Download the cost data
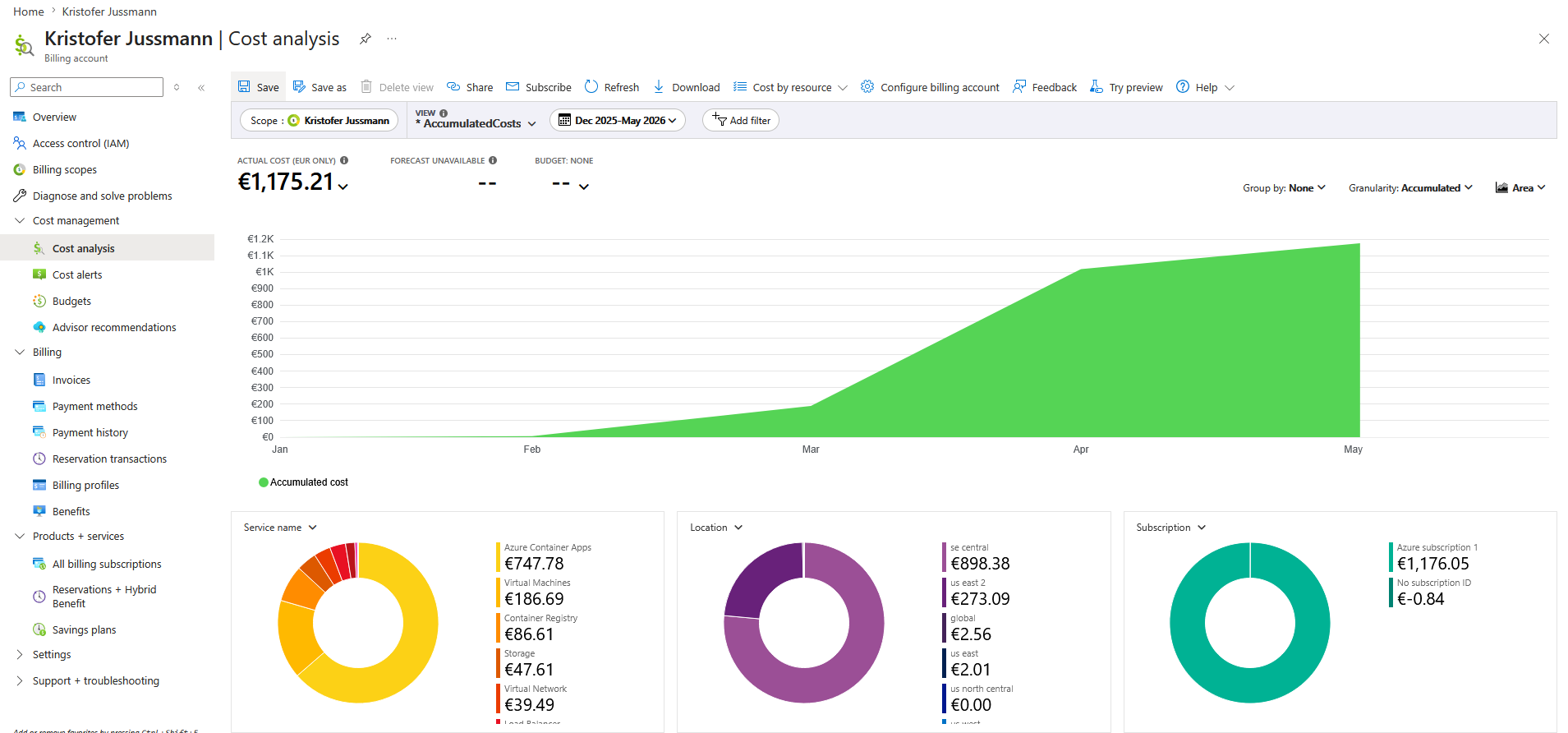The width and height of the screenshot is (1568, 733). 687,87
